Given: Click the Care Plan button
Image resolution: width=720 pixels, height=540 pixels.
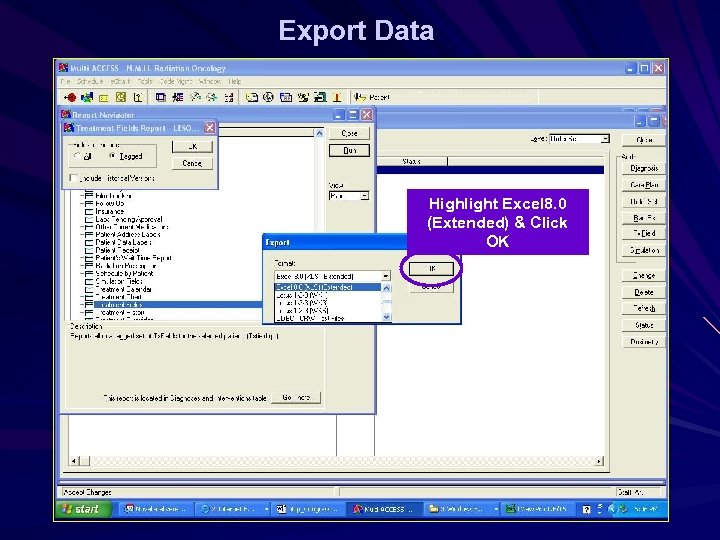Looking at the screenshot, I should pos(644,185).
